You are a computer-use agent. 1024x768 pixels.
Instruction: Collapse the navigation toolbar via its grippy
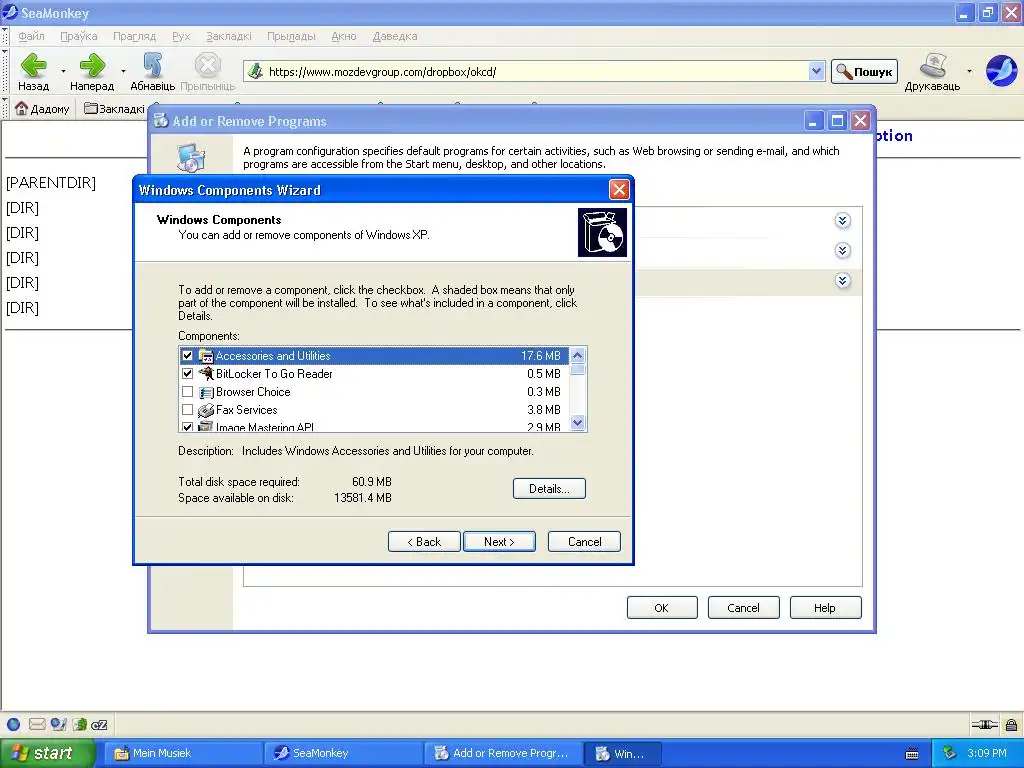(5, 71)
